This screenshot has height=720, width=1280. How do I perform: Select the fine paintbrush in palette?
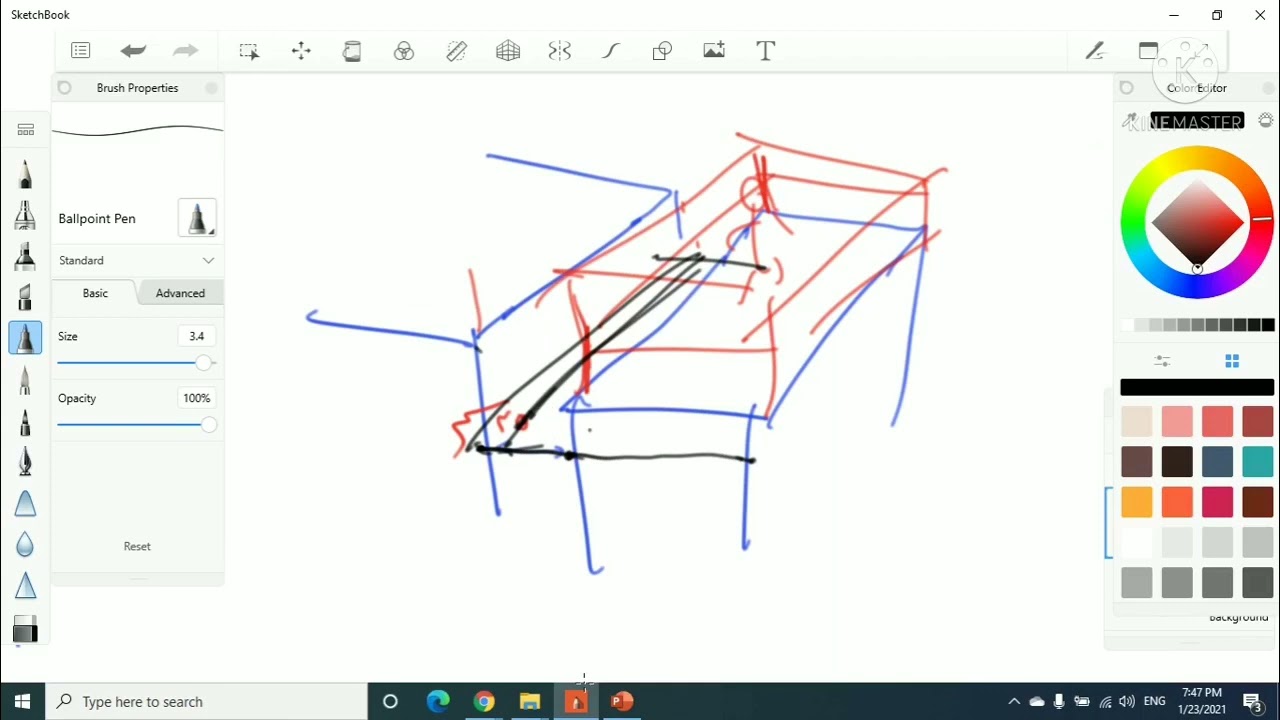point(25,379)
